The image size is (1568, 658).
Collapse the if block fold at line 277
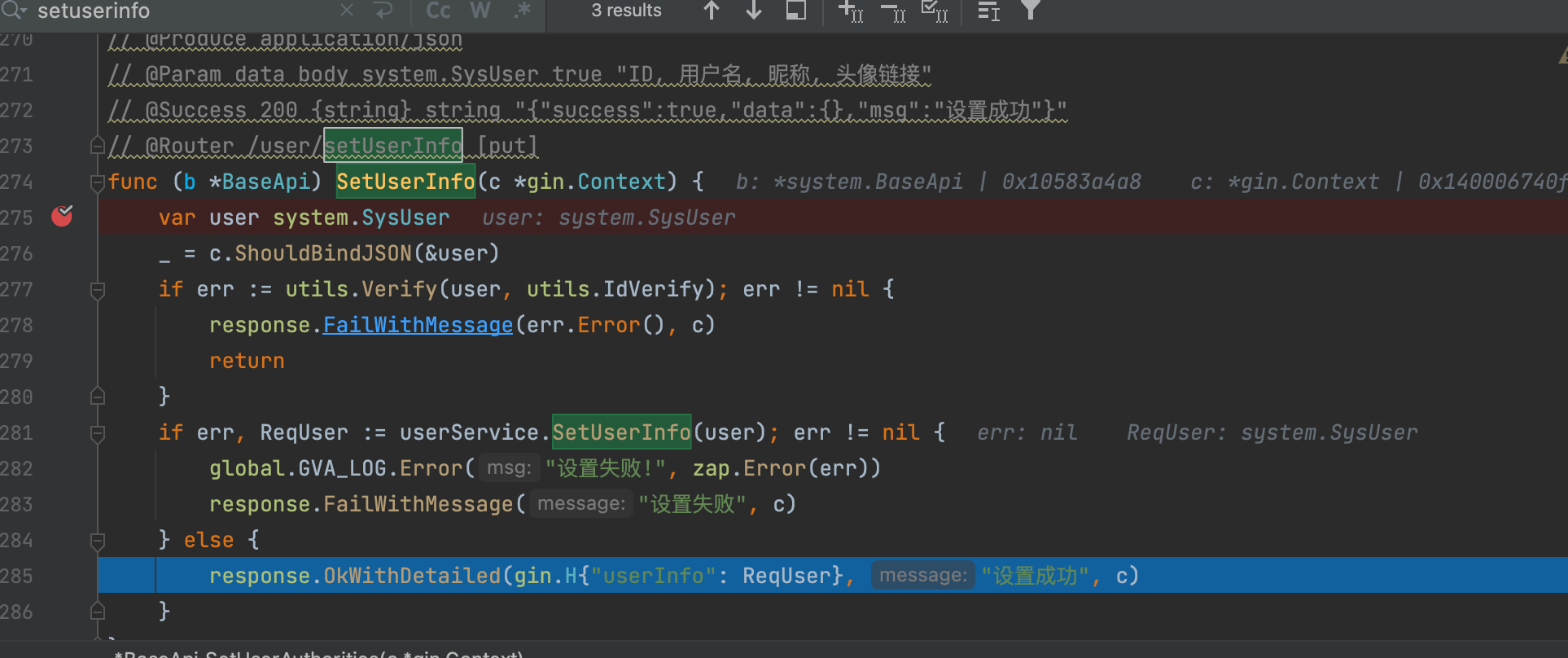[98, 289]
